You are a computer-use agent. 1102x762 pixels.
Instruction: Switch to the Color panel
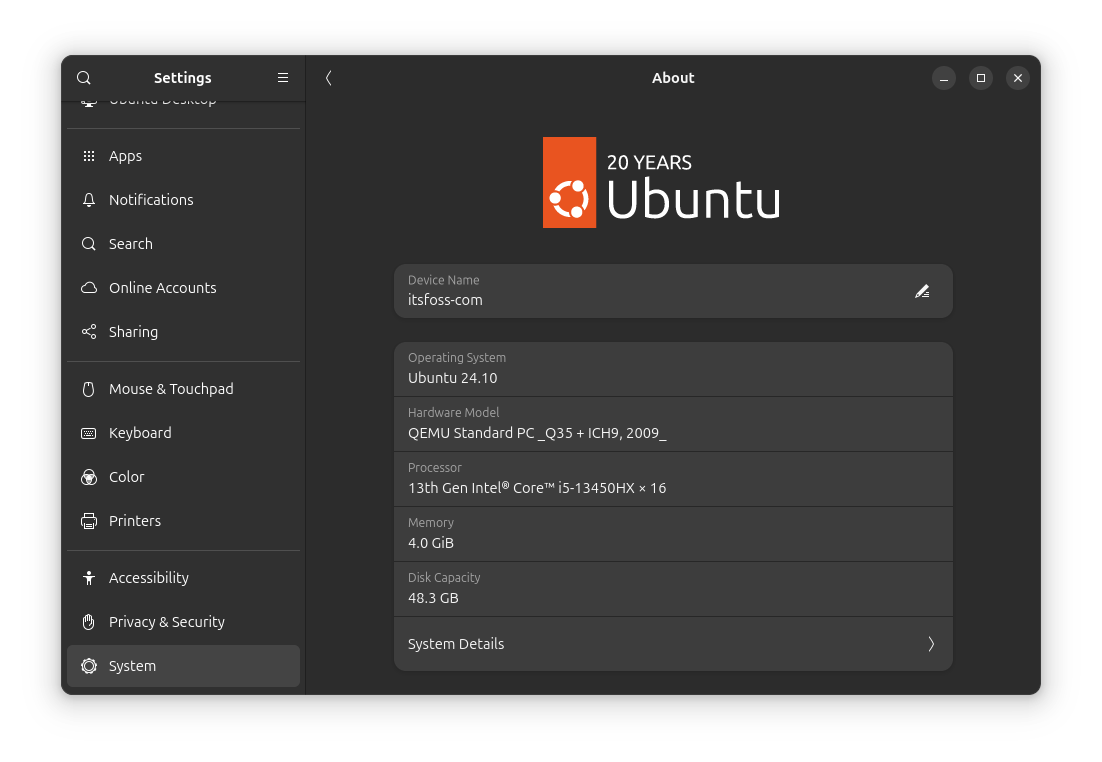[127, 477]
